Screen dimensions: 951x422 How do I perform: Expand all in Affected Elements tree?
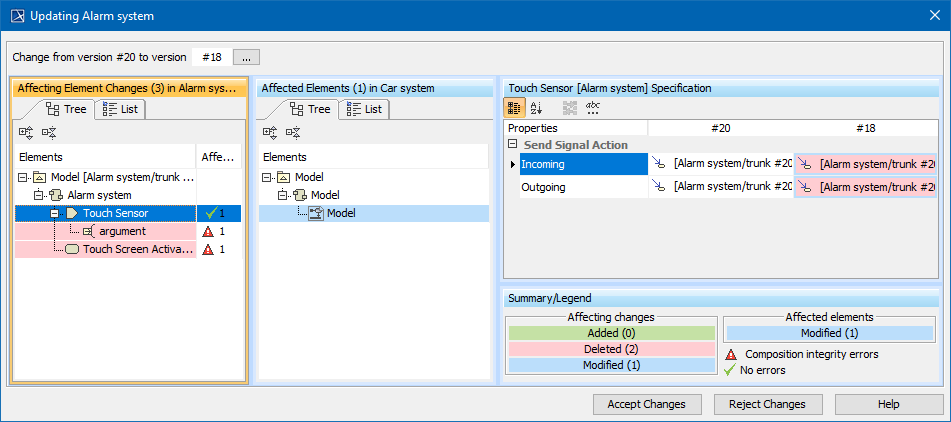(x=269, y=131)
